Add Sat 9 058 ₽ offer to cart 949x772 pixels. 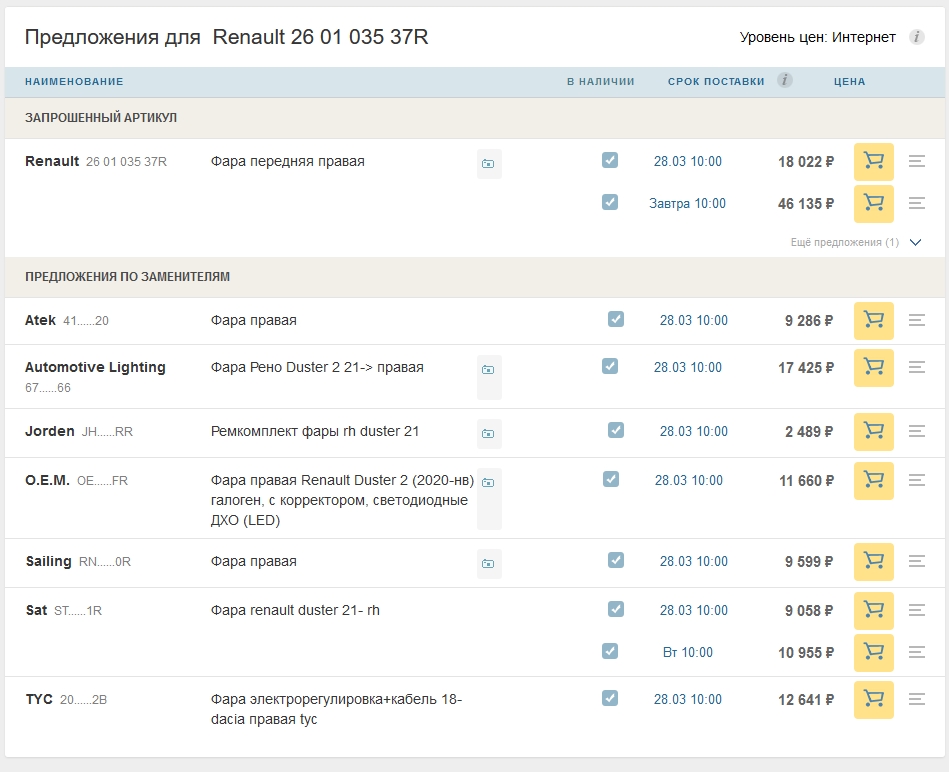click(873, 610)
